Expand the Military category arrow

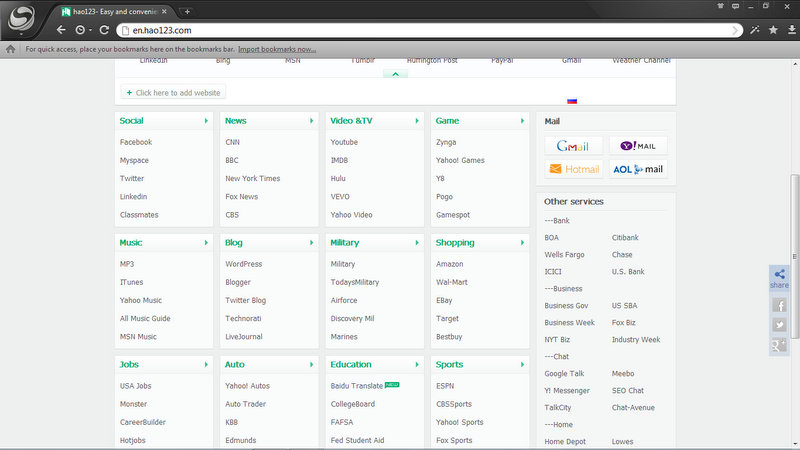(x=417, y=243)
